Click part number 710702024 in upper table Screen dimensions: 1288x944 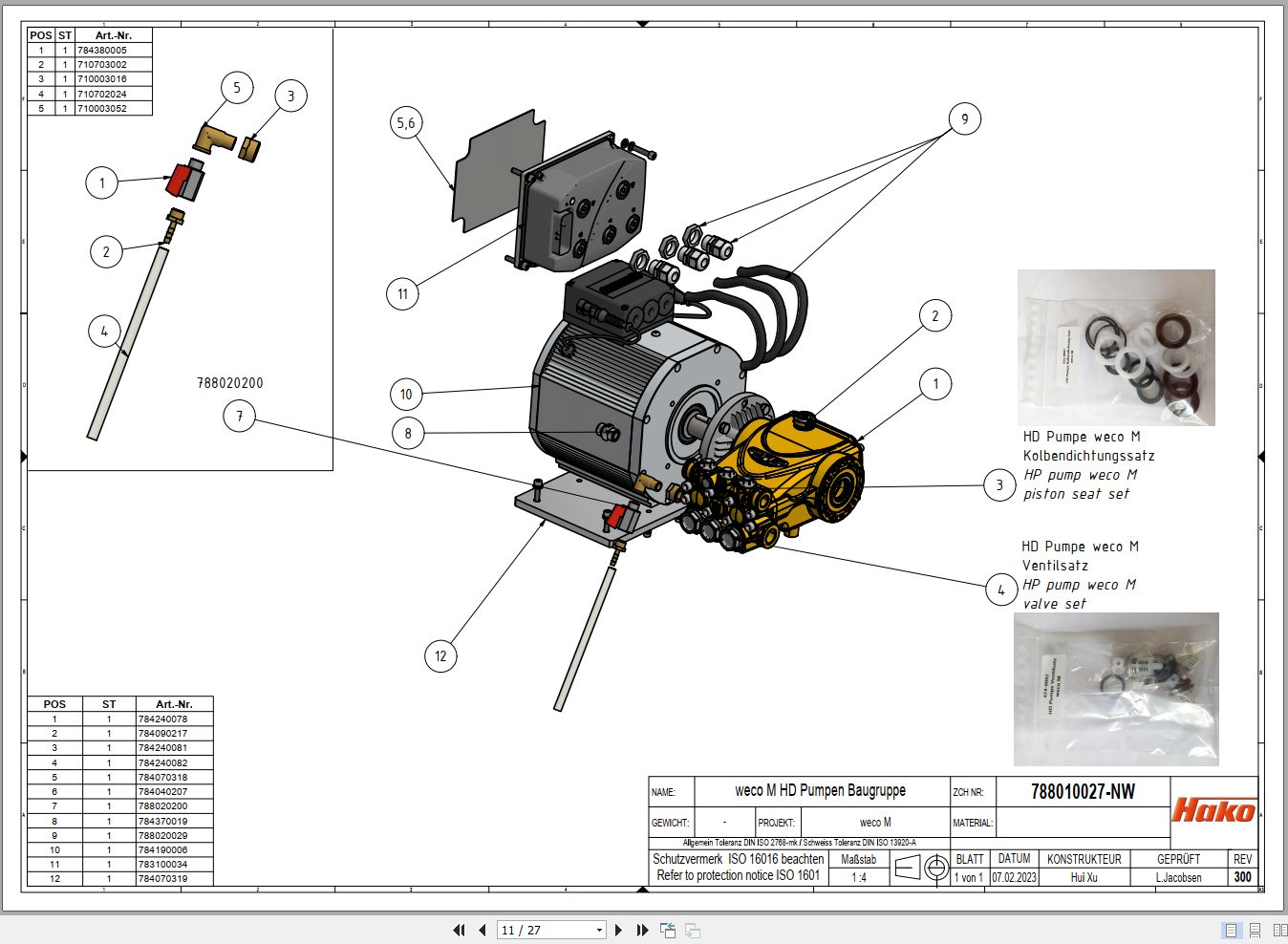pyautogui.click(x=102, y=94)
